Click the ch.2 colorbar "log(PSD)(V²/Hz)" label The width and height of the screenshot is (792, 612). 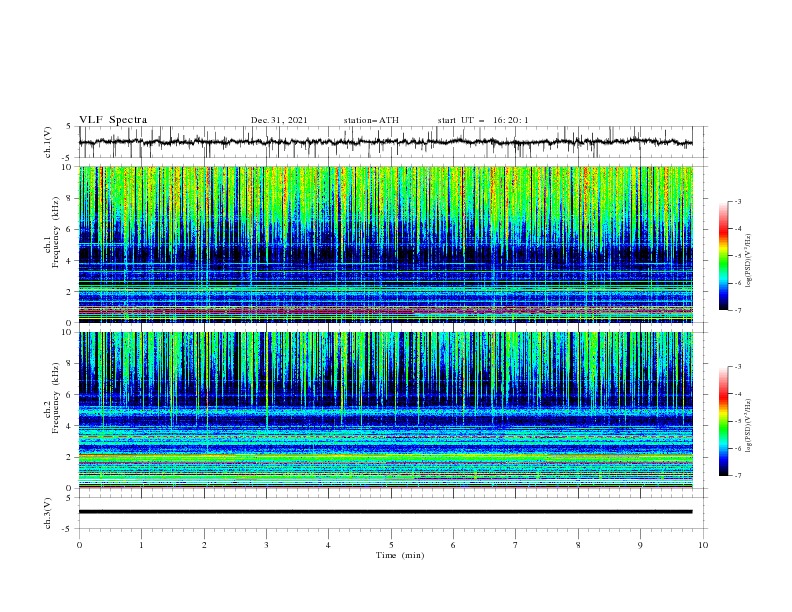[749, 426]
